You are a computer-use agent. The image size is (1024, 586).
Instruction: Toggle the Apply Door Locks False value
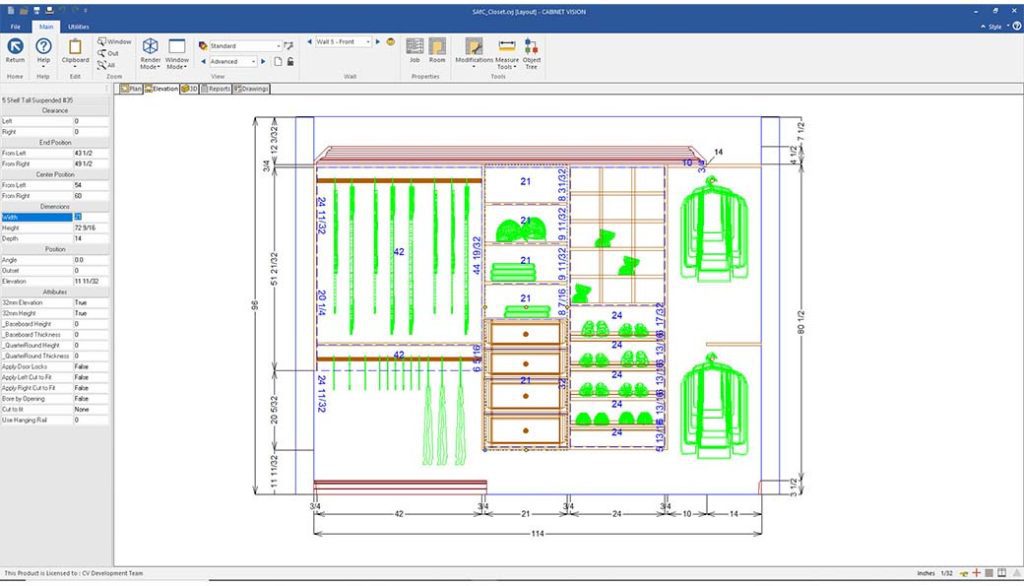point(90,367)
